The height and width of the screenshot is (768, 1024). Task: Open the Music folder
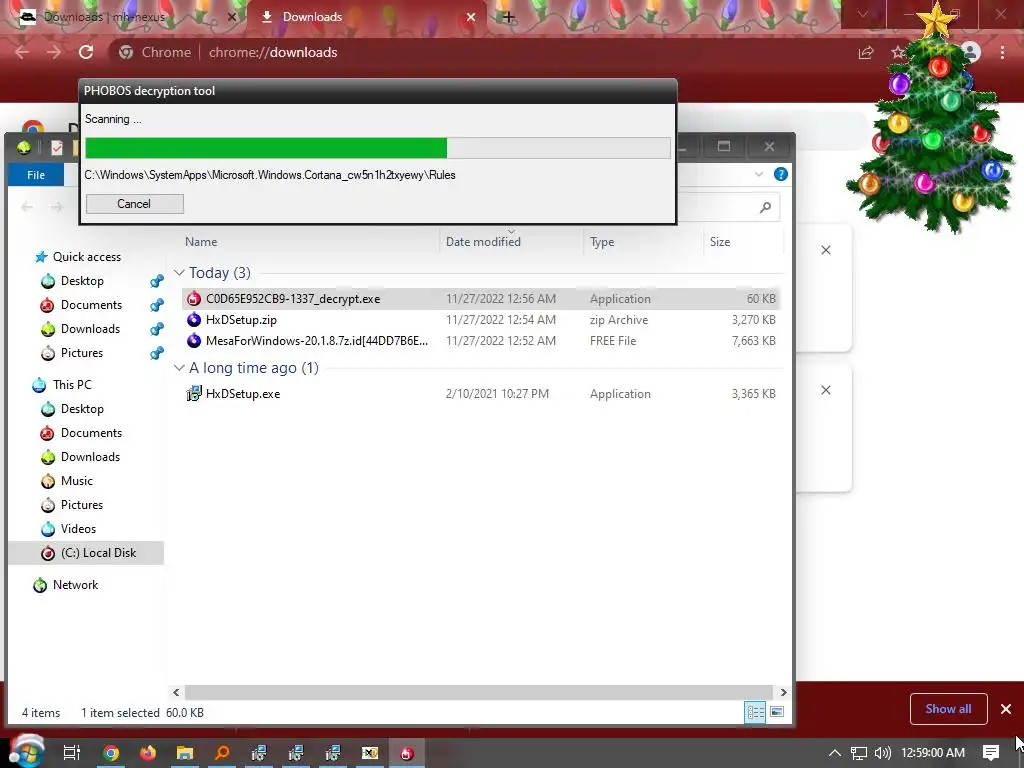coord(76,481)
